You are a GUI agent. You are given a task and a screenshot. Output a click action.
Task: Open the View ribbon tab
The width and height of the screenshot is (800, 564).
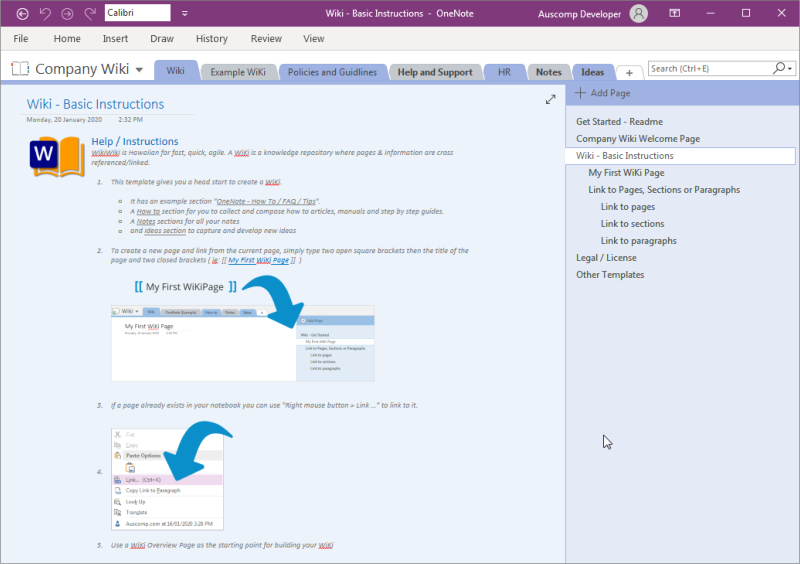tap(313, 39)
